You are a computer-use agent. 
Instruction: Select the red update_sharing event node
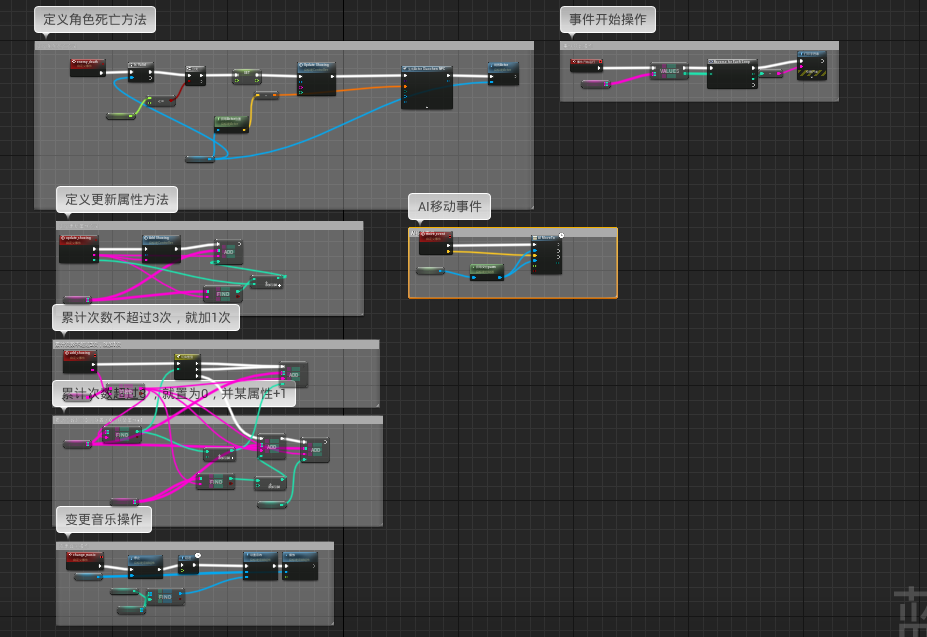click(79, 248)
